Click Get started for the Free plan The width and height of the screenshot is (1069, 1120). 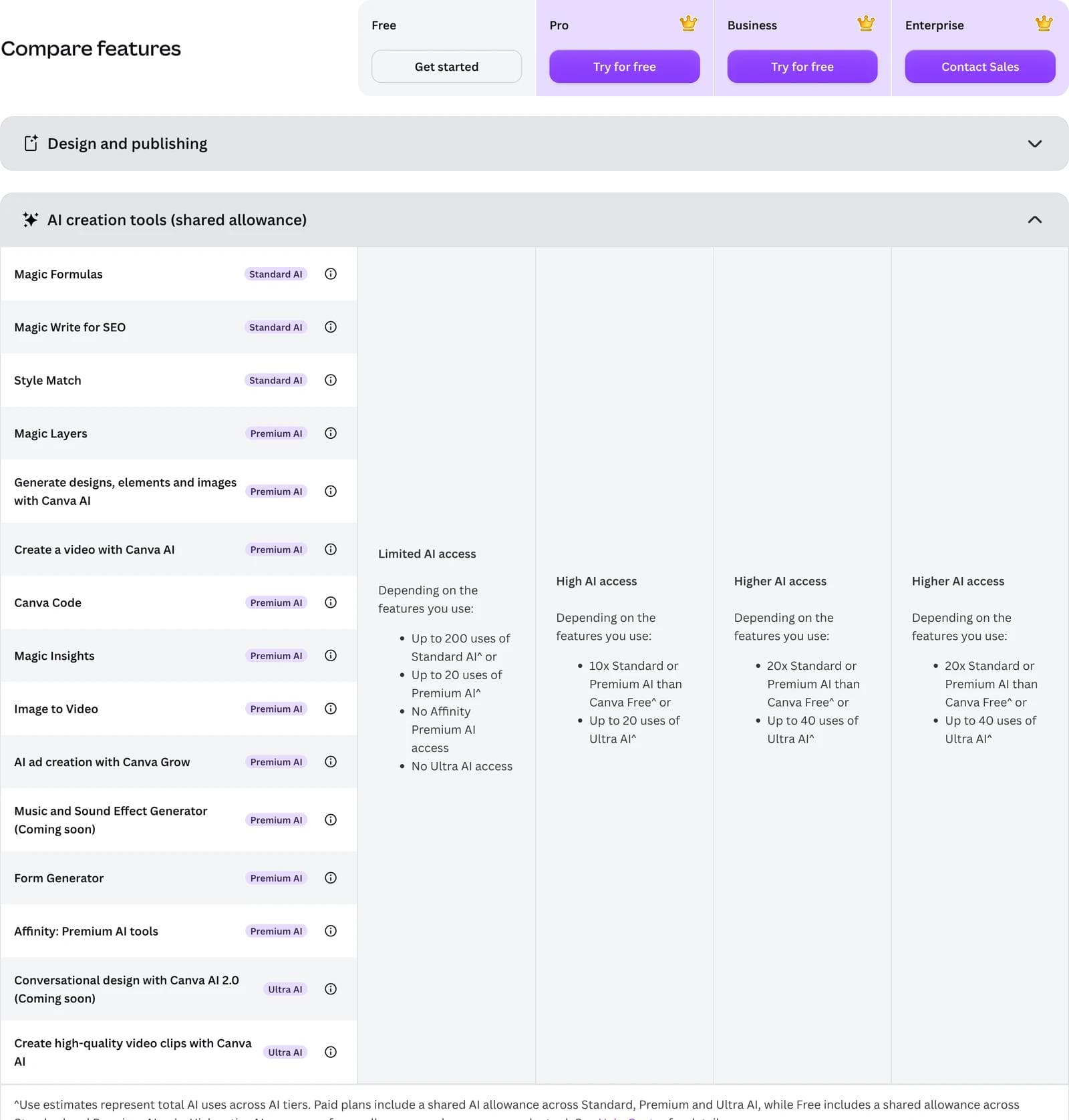click(x=446, y=67)
